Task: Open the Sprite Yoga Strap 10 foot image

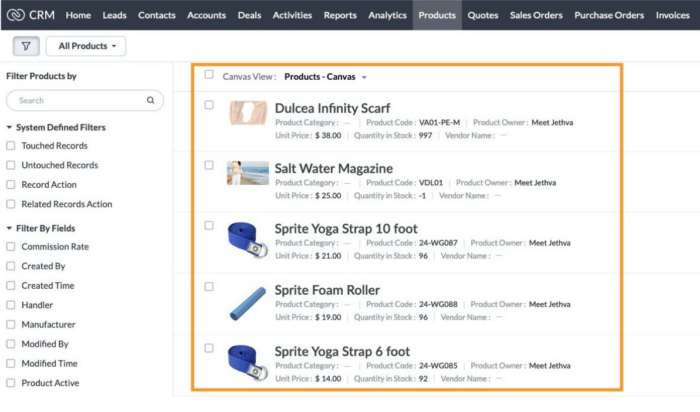Action: pos(248,240)
